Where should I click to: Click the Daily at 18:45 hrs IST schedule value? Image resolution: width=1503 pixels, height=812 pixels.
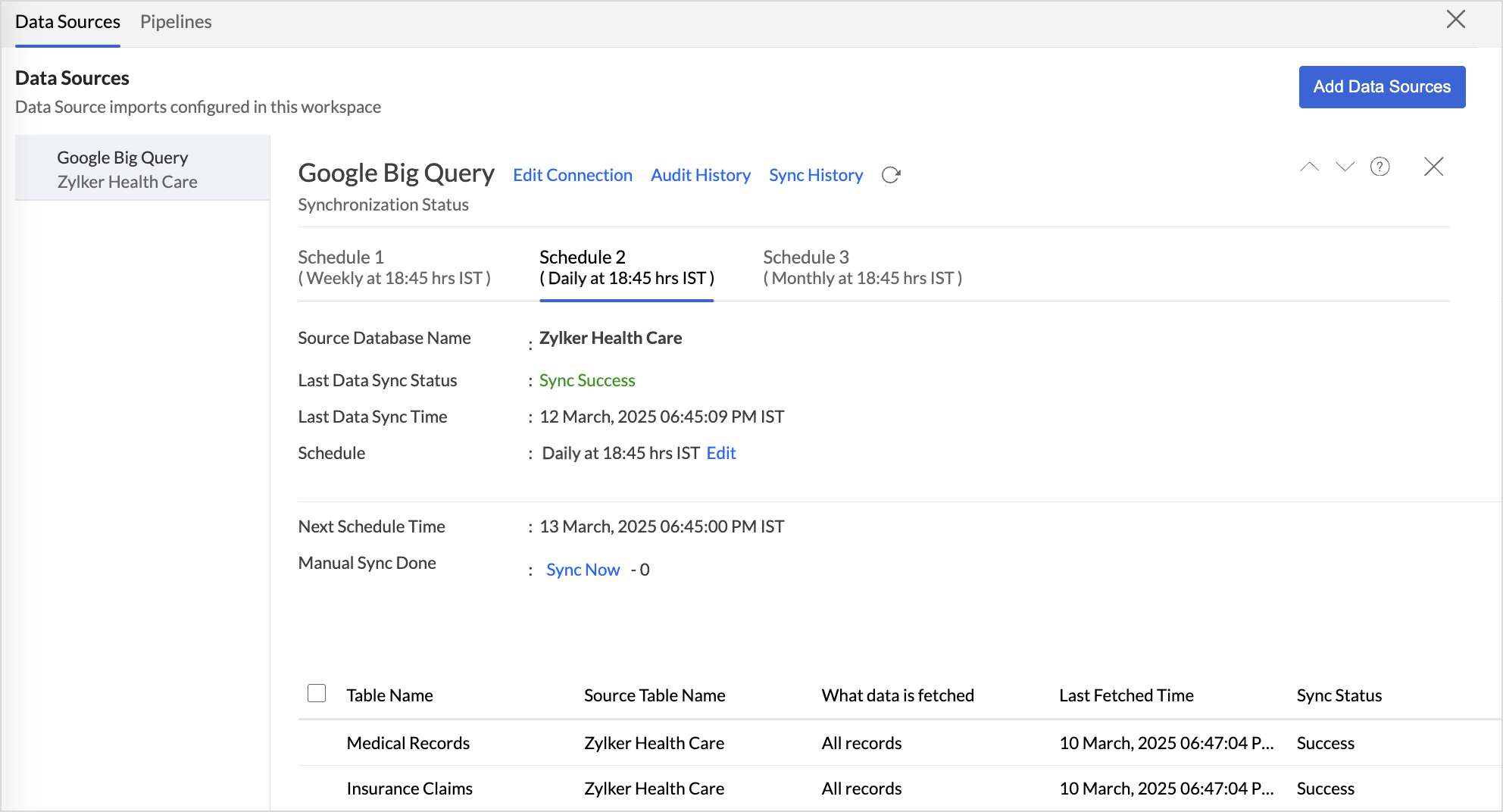[x=620, y=453]
